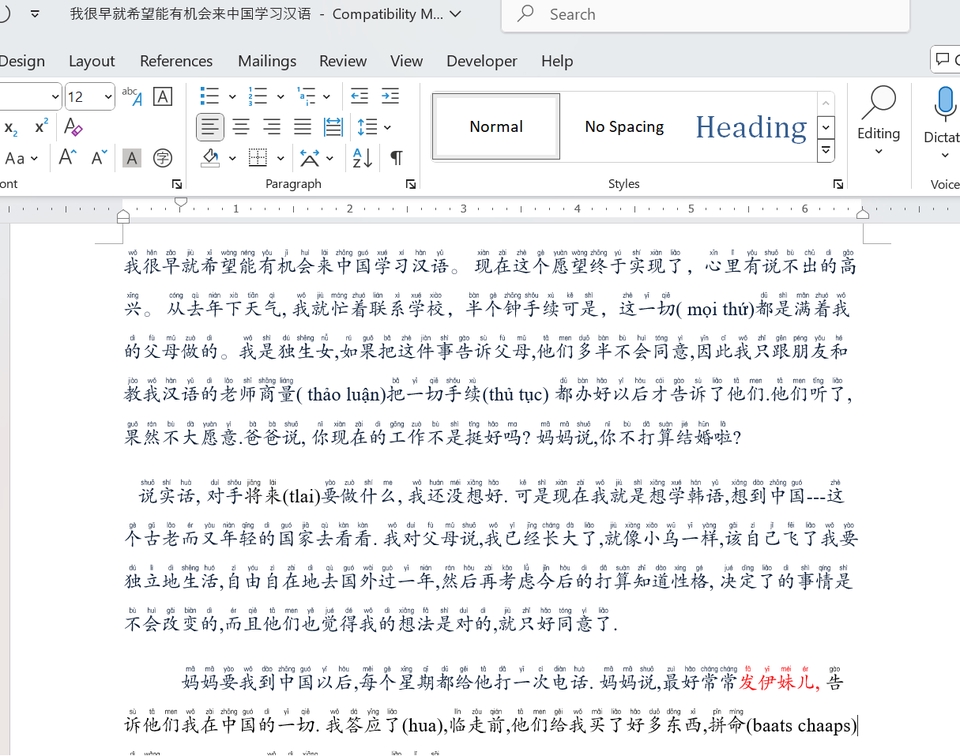Toggle Justify paragraph alignment

tap(302, 127)
